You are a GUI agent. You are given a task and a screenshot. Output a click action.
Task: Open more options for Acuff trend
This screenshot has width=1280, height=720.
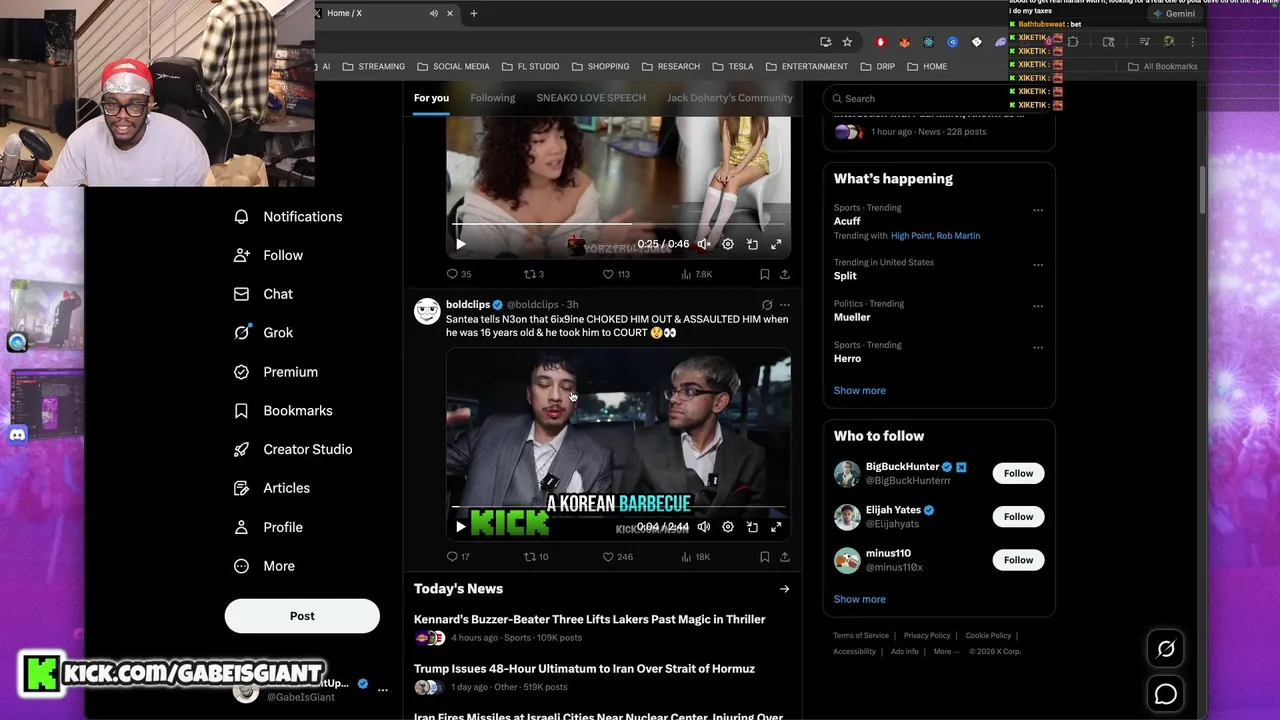1038,211
